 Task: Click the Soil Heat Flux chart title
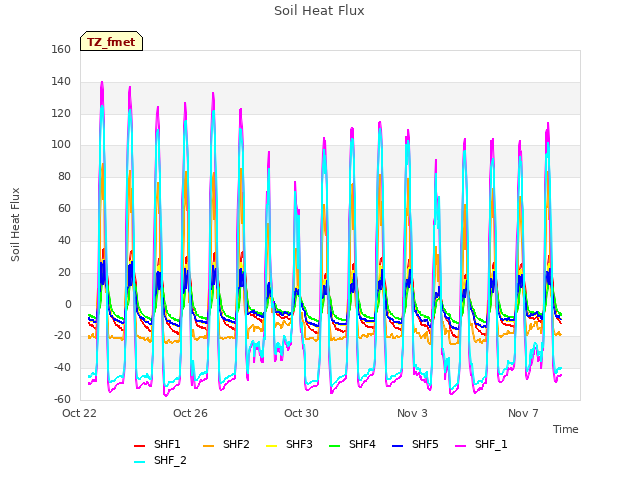[x=319, y=11]
